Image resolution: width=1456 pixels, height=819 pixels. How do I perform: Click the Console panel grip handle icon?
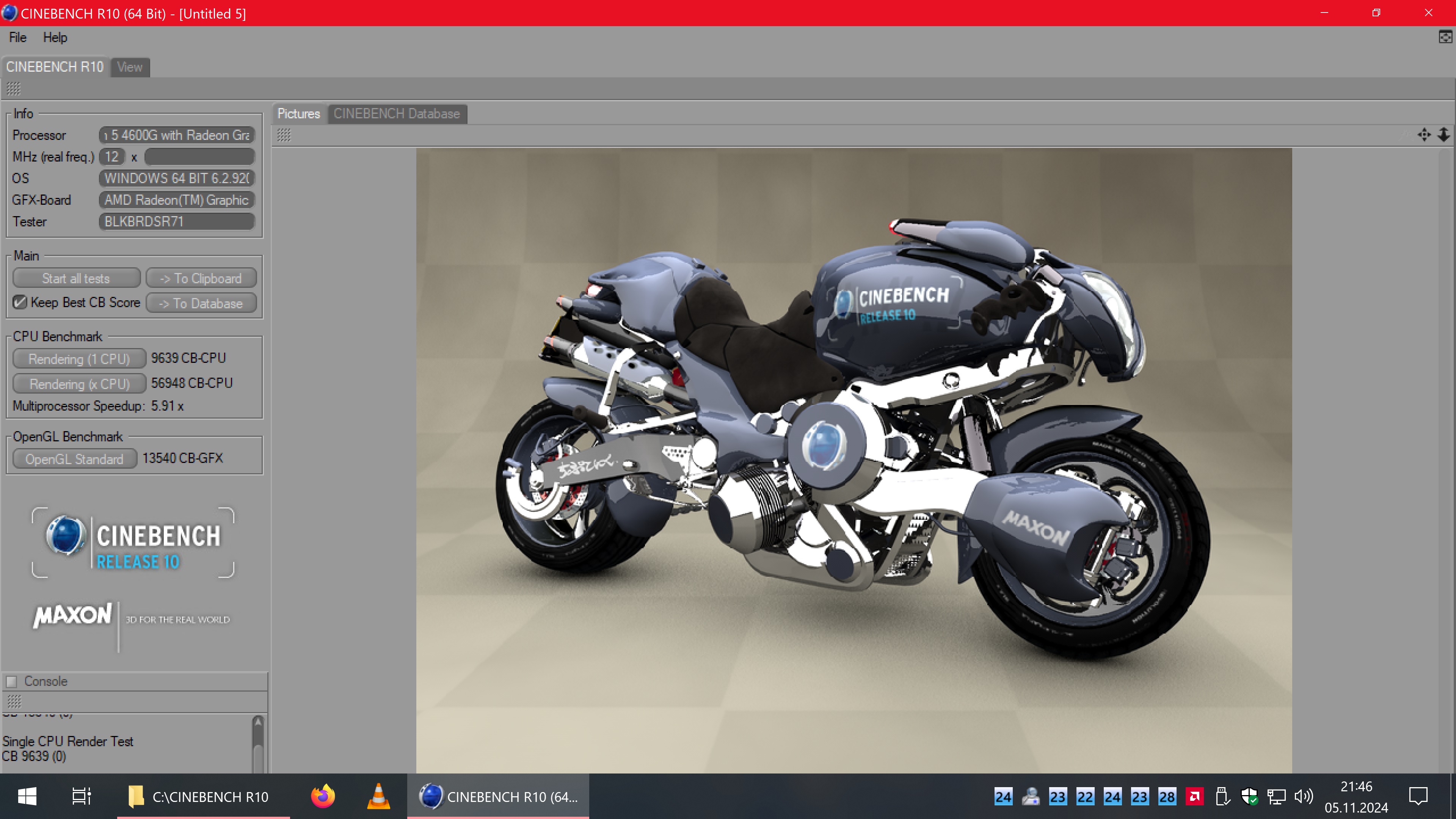[14, 701]
